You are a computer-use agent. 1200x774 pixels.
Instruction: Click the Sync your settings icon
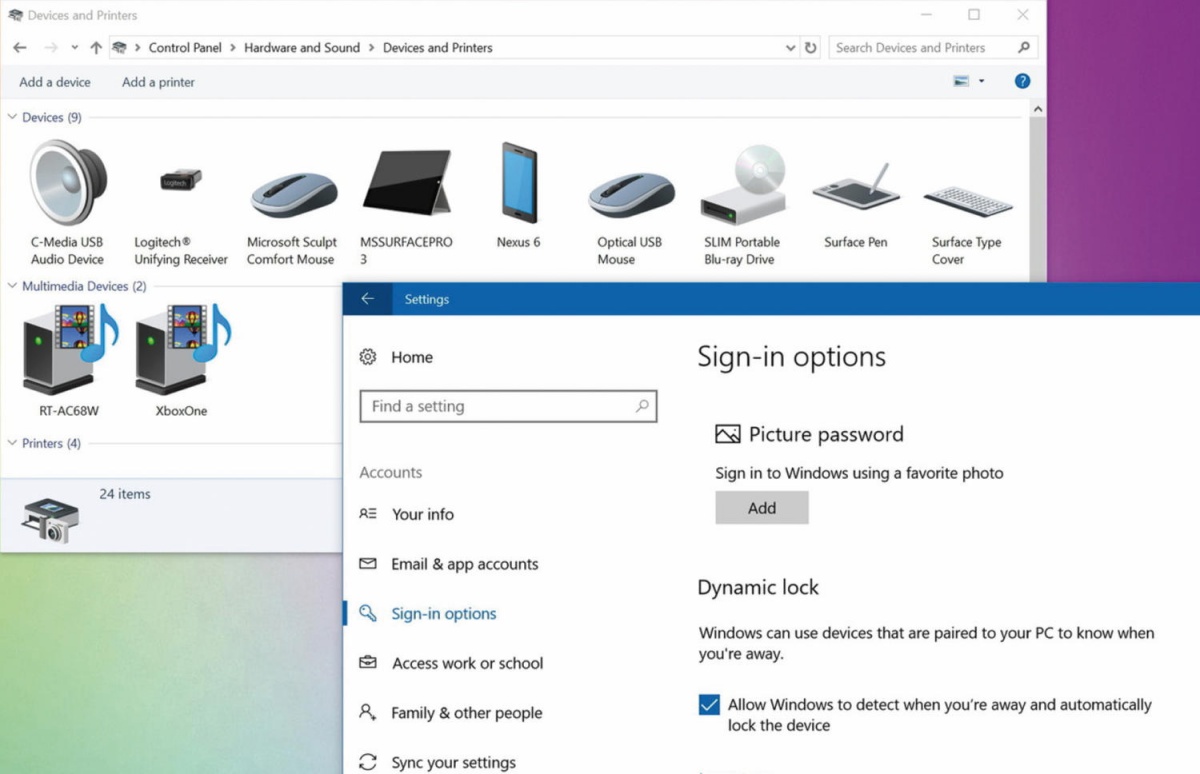coord(368,762)
